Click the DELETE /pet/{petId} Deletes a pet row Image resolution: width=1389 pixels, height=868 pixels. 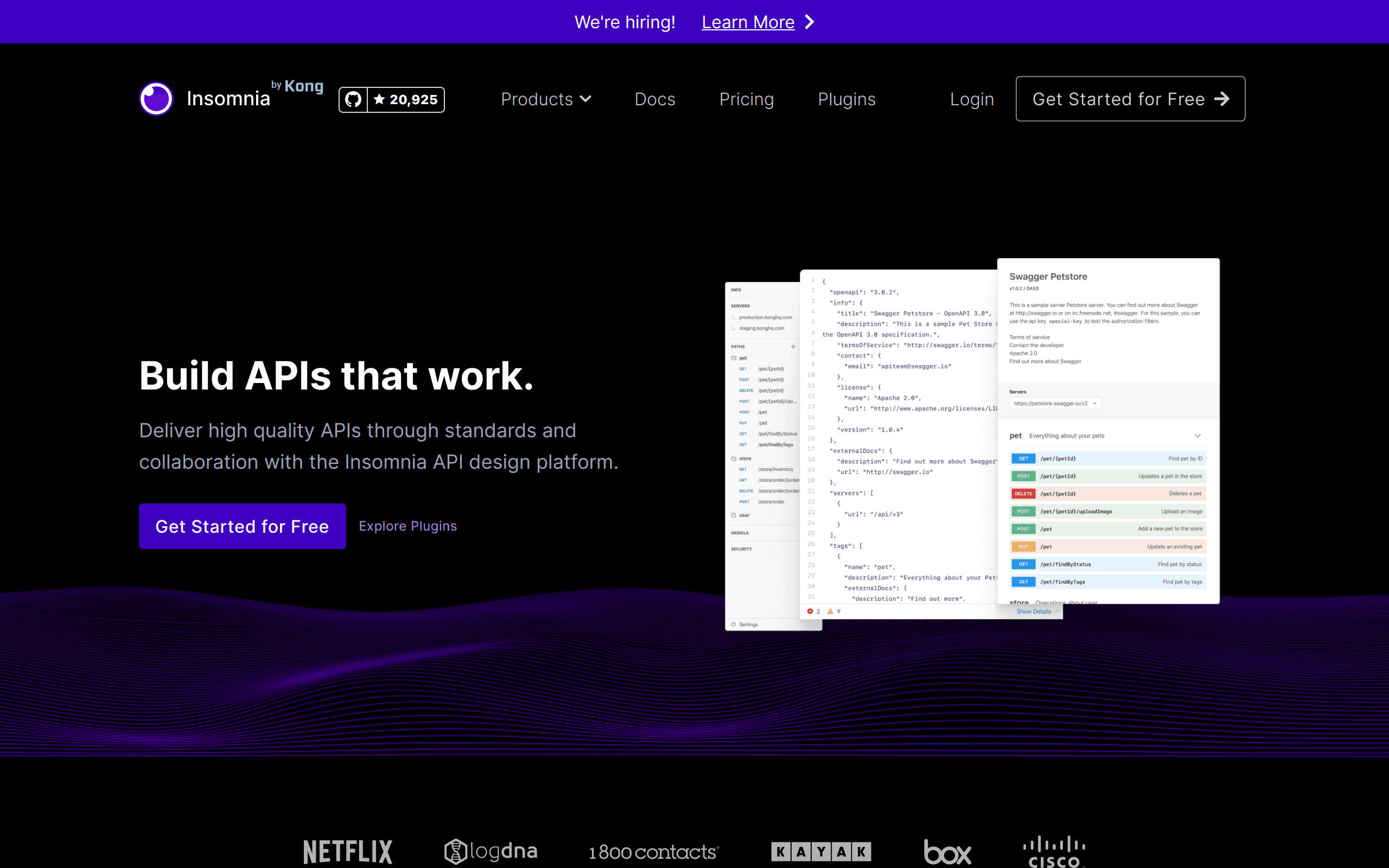point(1108,494)
